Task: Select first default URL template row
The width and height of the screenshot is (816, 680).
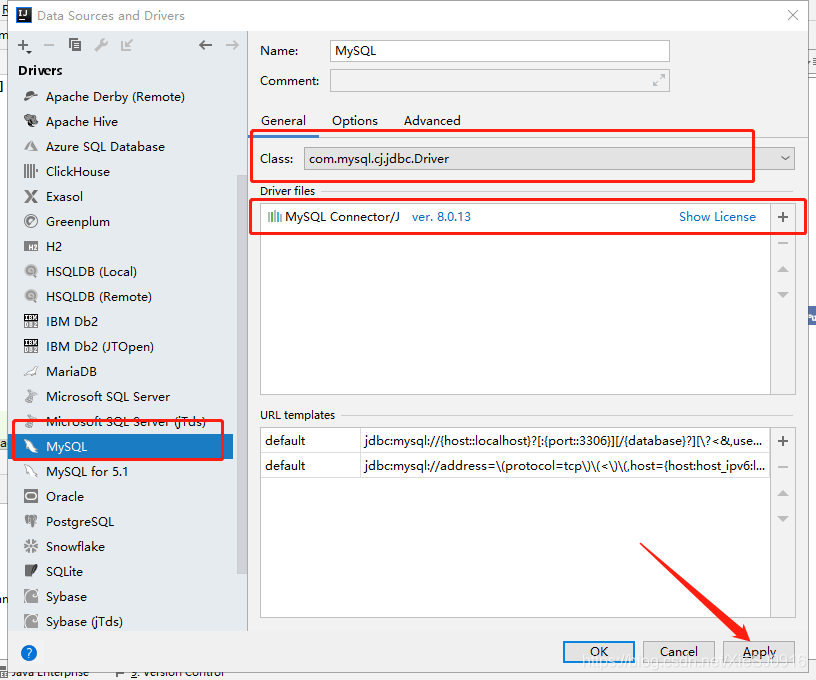Action: (x=515, y=441)
